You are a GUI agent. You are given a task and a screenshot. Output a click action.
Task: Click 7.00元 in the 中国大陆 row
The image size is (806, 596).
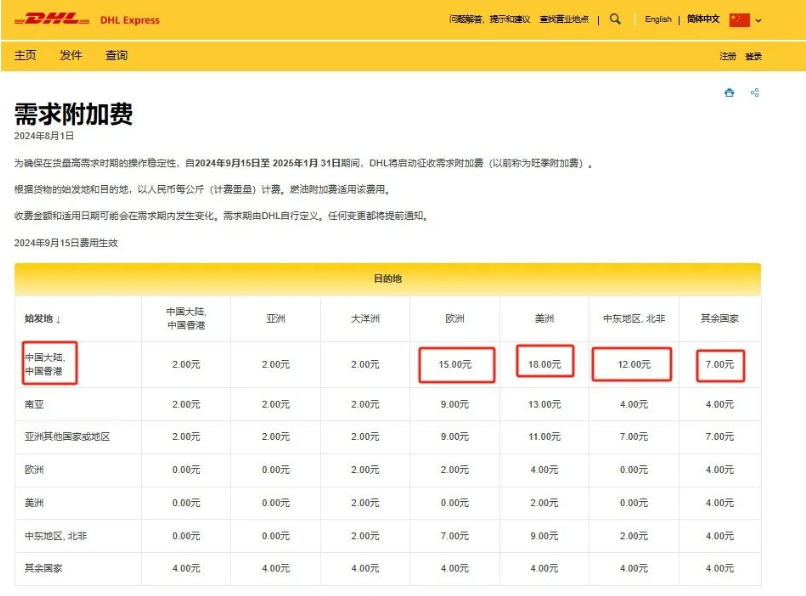tap(720, 365)
